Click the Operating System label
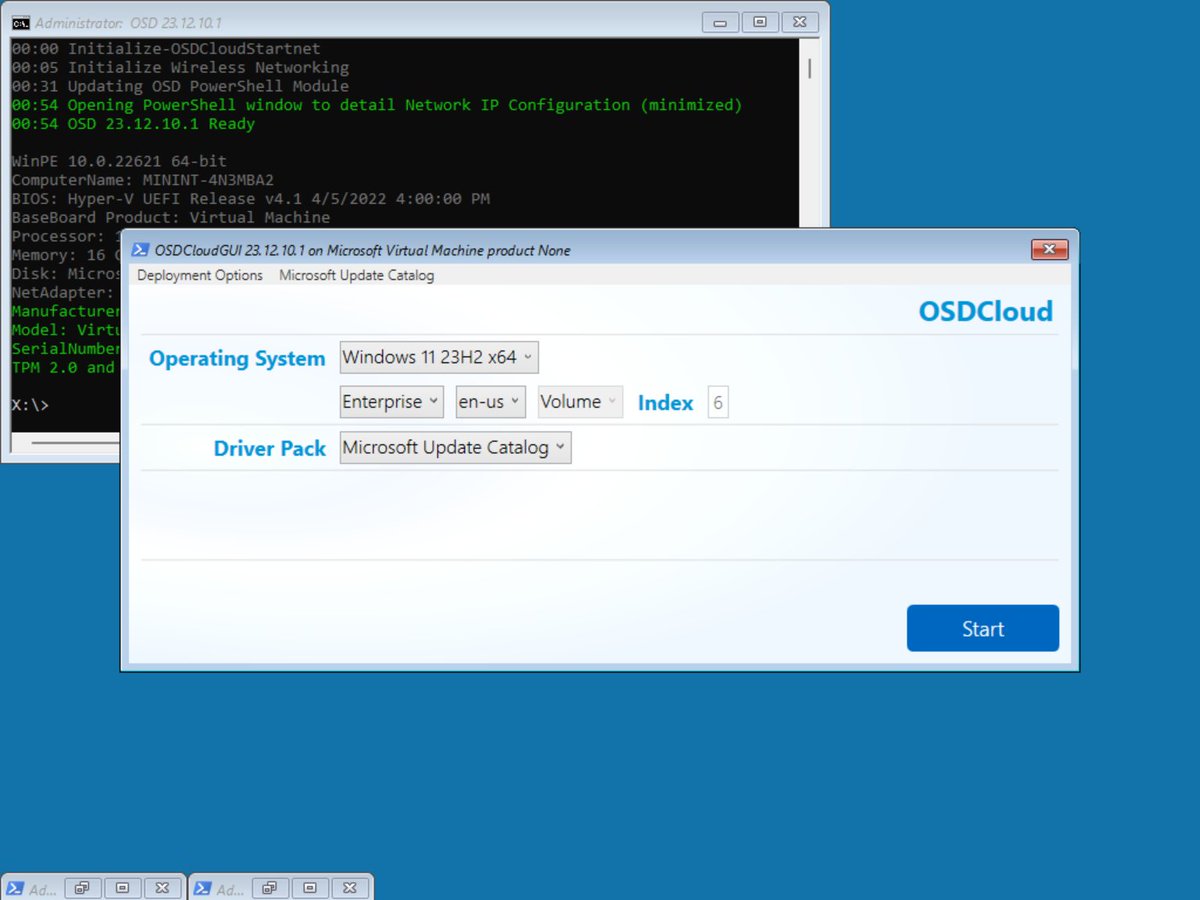The height and width of the screenshot is (900, 1200). (x=237, y=358)
